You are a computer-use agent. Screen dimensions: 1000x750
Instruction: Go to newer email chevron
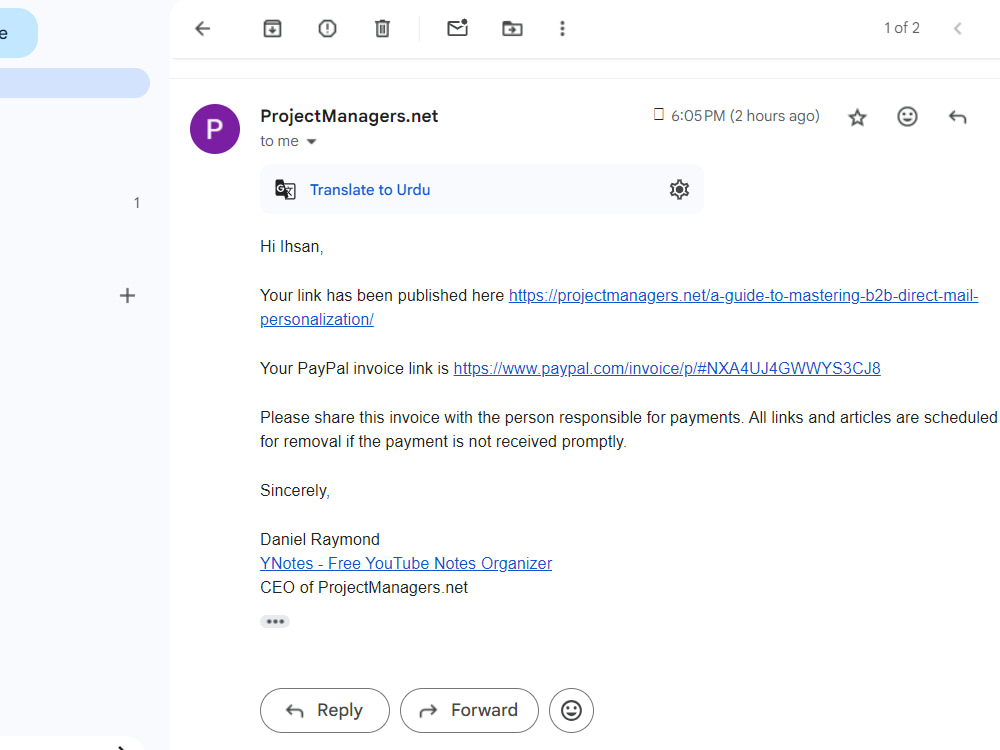pyautogui.click(x=957, y=29)
